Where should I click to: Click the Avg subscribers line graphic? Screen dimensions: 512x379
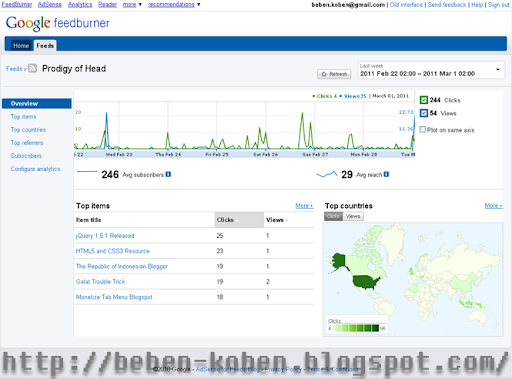87,172
